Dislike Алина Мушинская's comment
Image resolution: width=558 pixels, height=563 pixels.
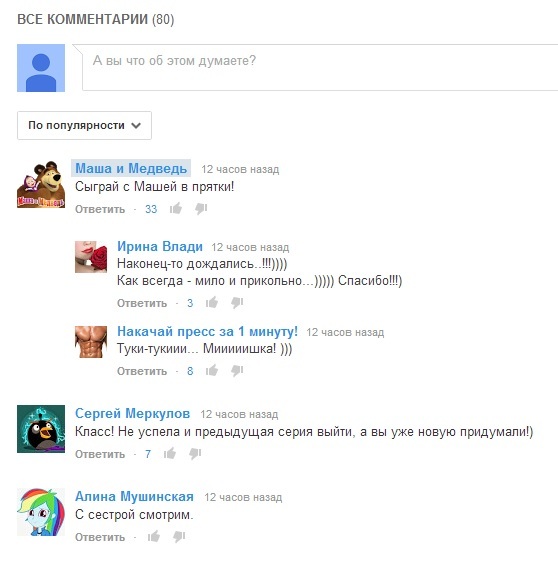pyautogui.click(x=179, y=537)
